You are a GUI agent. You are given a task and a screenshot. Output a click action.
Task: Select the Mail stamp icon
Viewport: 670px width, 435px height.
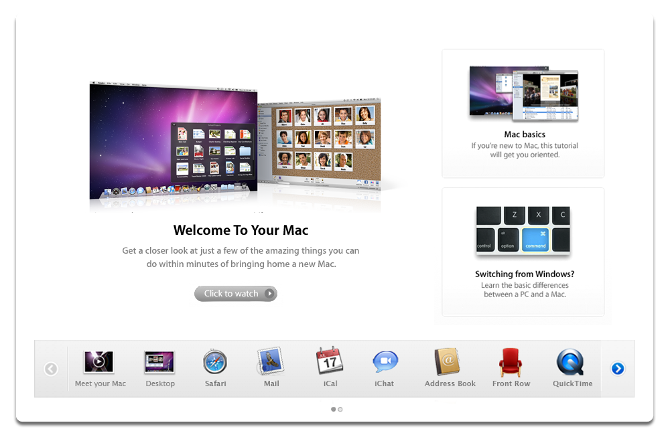[270, 361]
